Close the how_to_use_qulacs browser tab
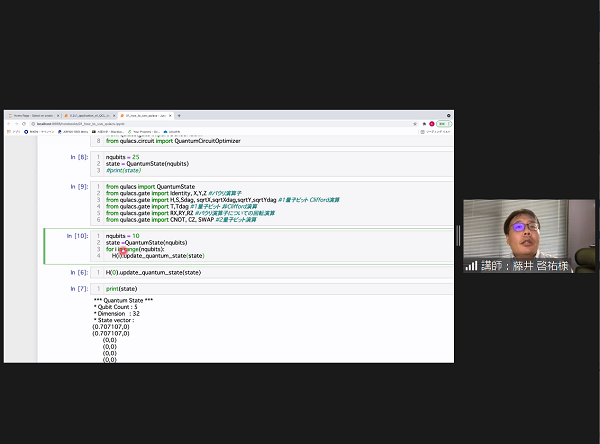 tap(170, 116)
